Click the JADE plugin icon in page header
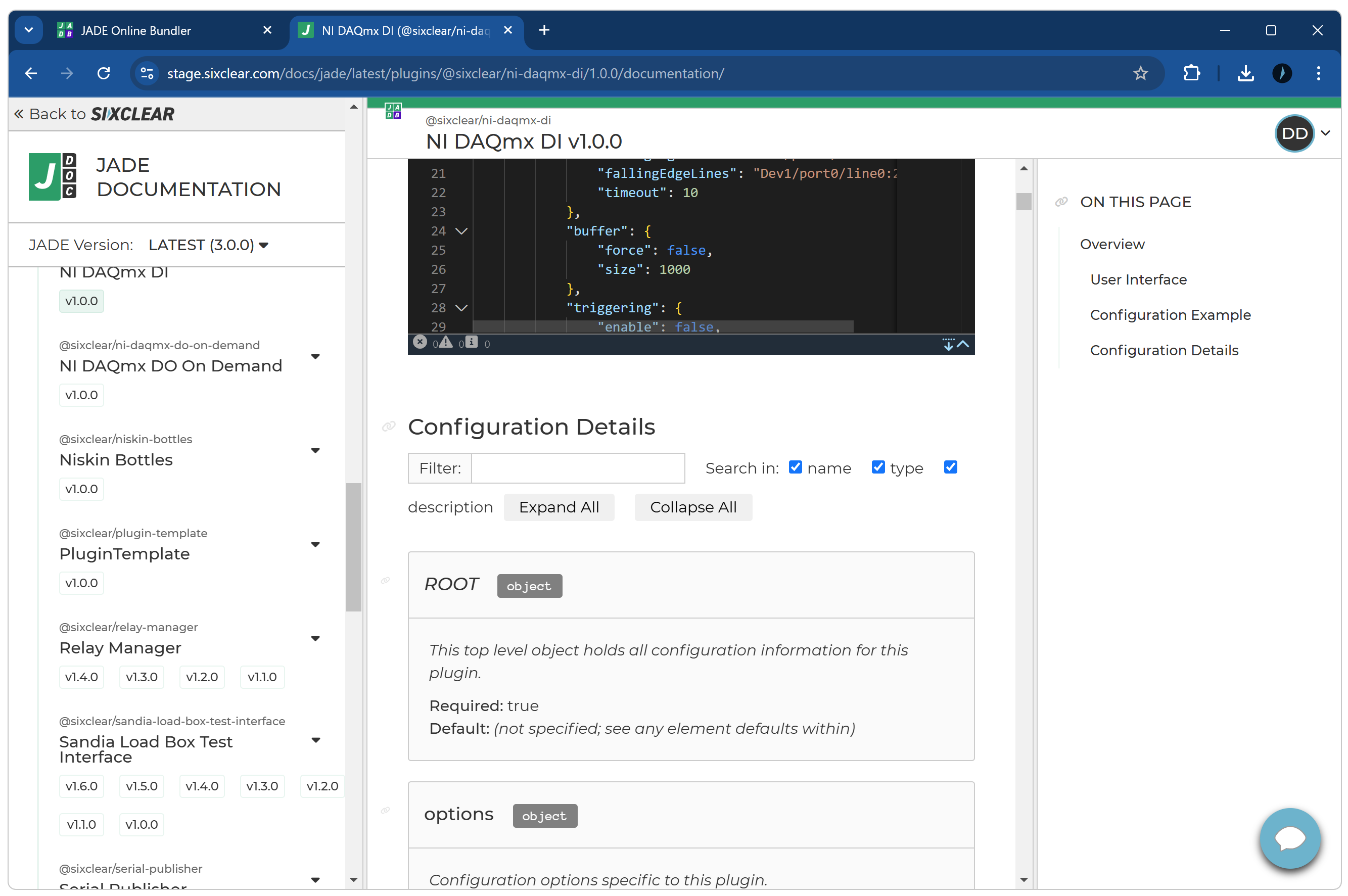 (x=393, y=111)
